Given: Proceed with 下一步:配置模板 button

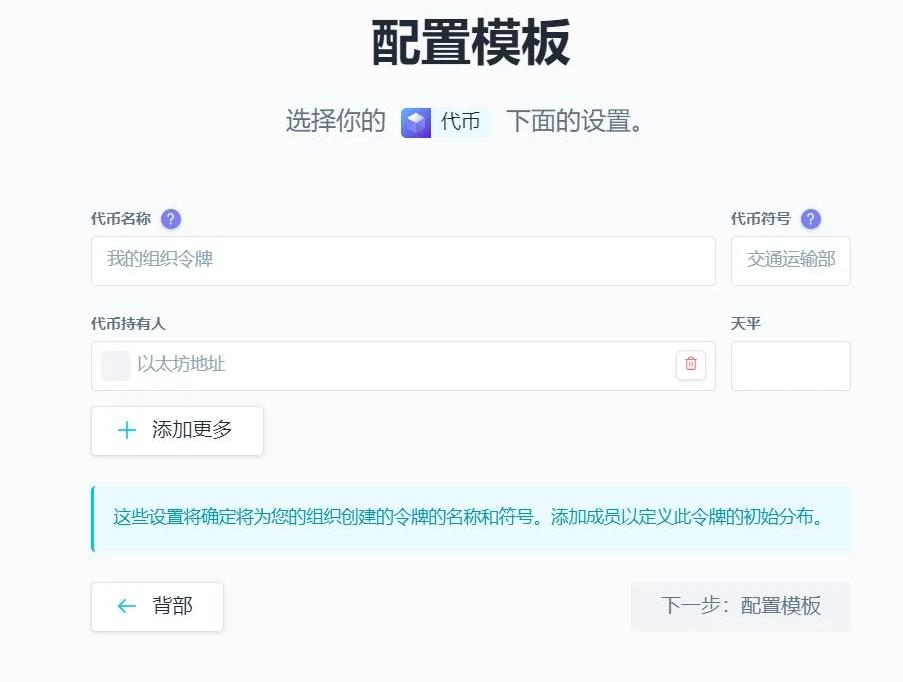Looking at the screenshot, I should coord(740,606).
